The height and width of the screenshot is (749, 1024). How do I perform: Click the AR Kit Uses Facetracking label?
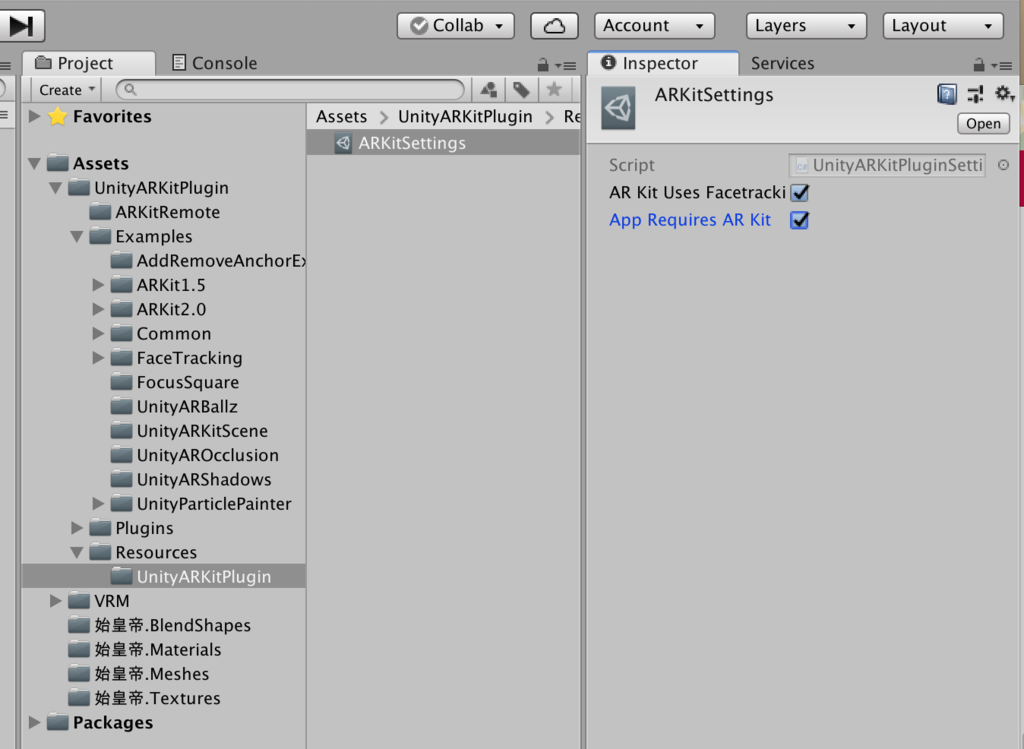pyautogui.click(x=697, y=193)
